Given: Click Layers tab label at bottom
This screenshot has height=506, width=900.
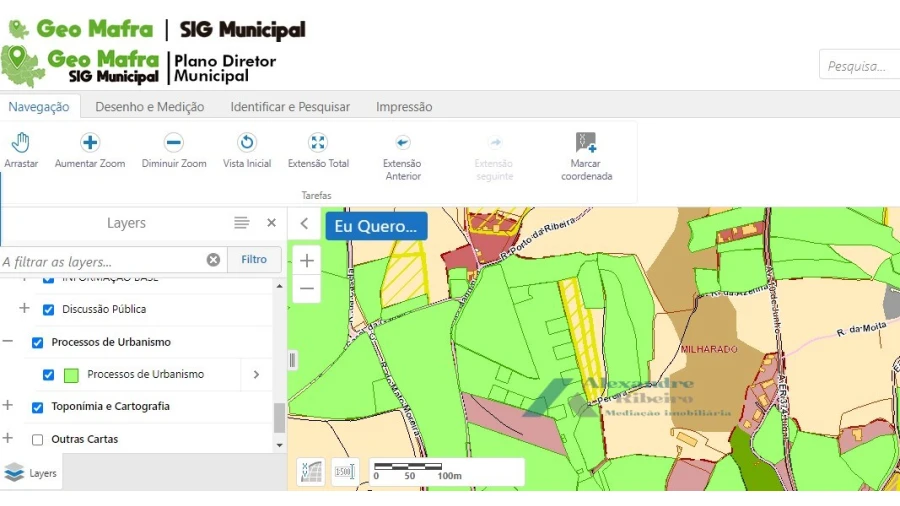Looking at the screenshot, I should coord(43,473).
